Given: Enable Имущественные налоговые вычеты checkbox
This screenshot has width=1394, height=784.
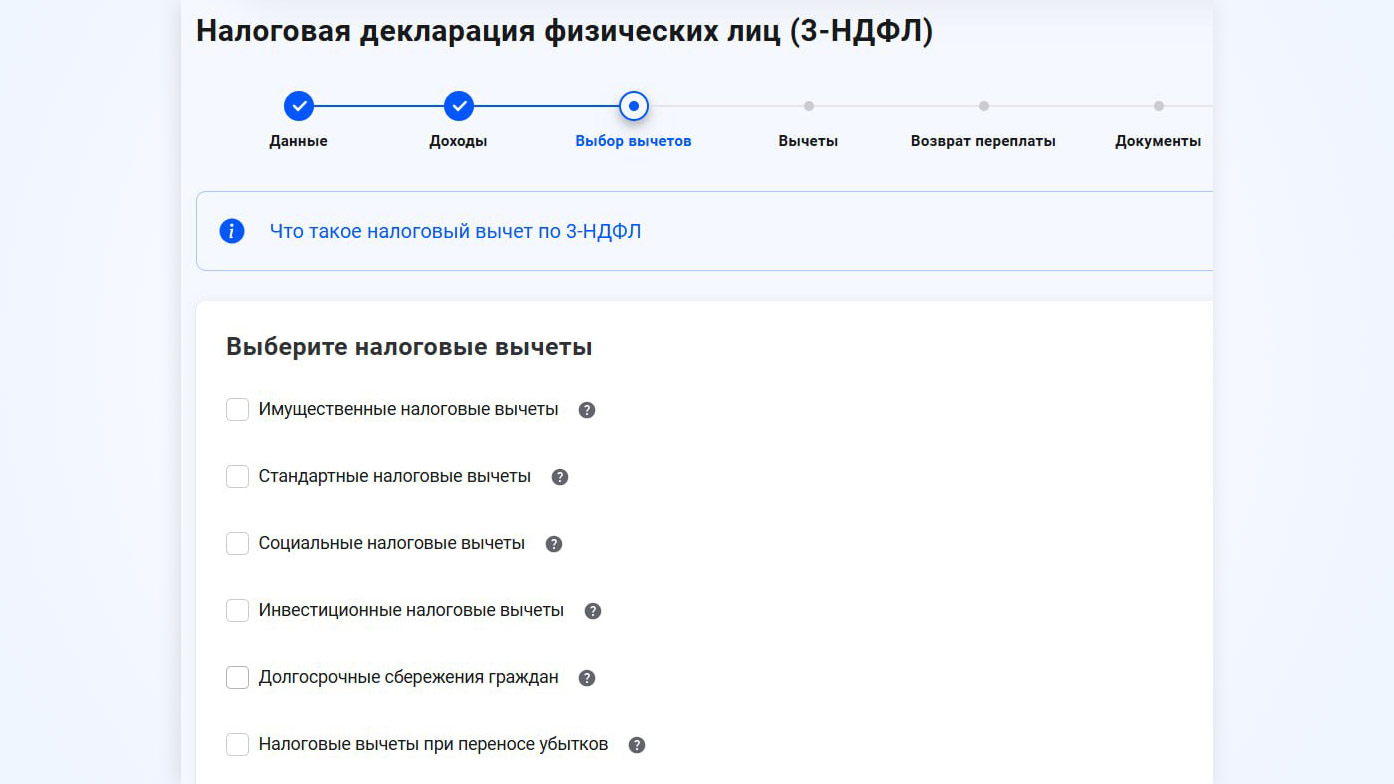Looking at the screenshot, I should (237, 410).
